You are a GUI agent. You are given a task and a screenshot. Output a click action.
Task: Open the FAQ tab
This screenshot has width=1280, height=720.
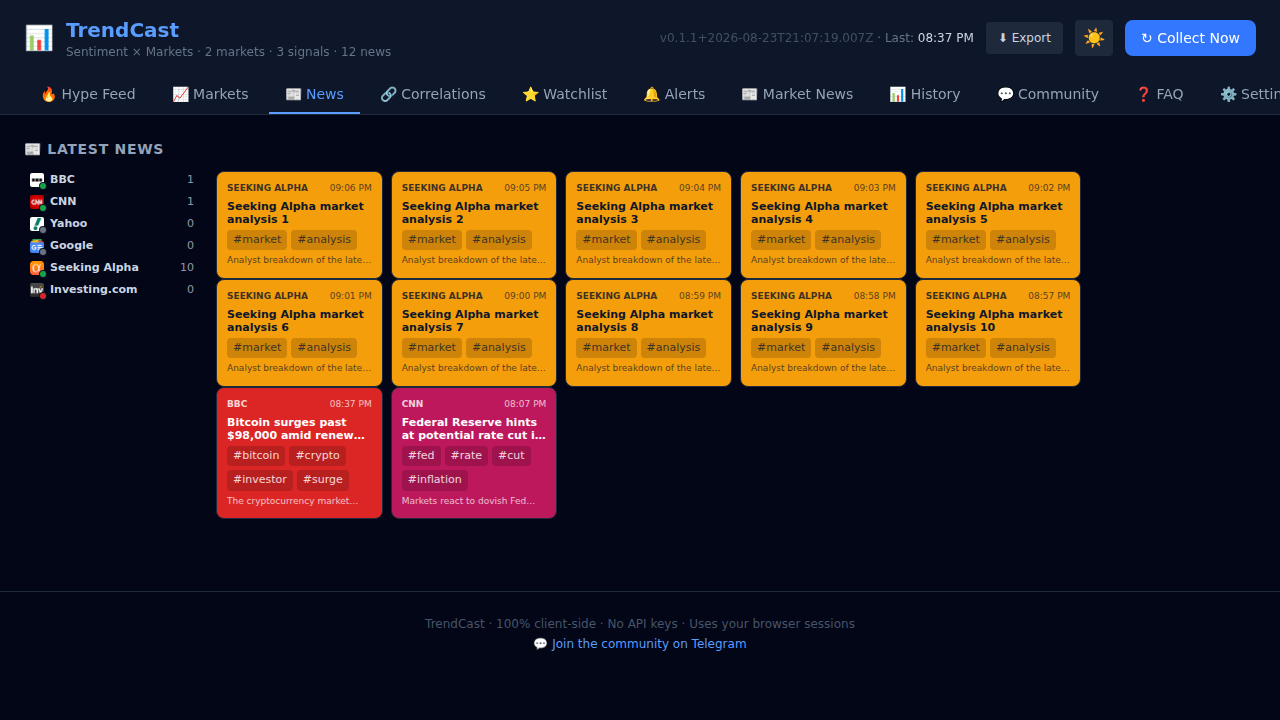(1159, 94)
